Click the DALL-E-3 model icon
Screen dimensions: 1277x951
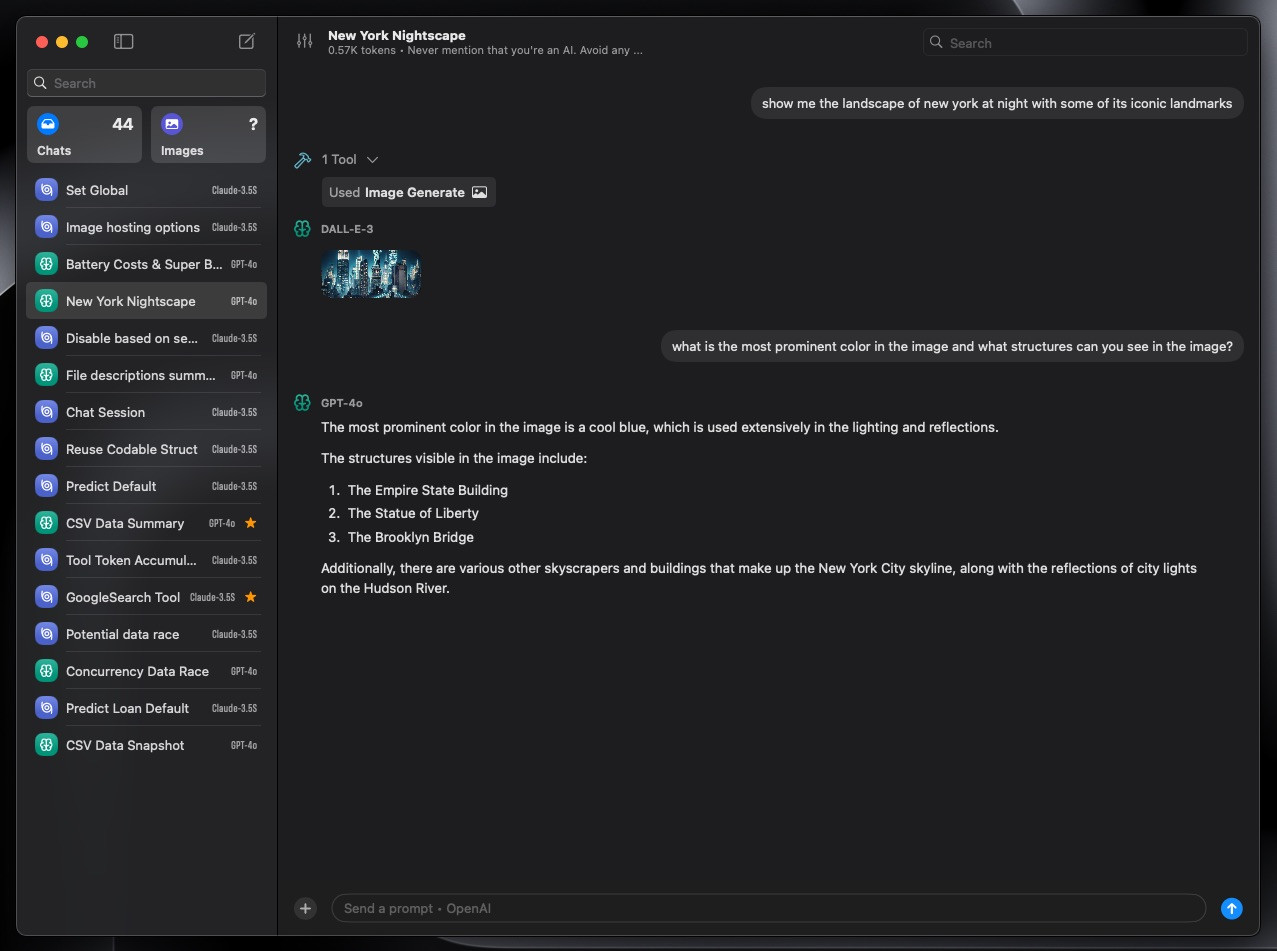(x=302, y=229)
